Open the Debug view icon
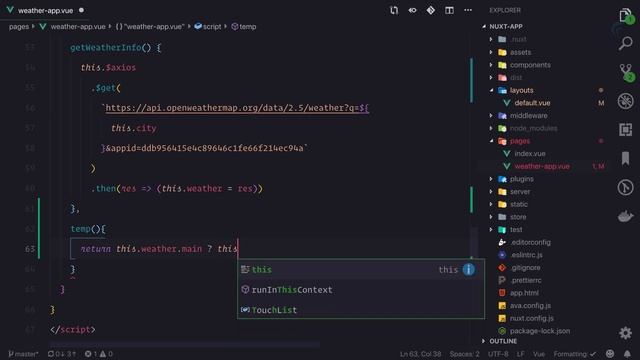The width and height of the screenshot is (640, 360). tap(625, 101)
